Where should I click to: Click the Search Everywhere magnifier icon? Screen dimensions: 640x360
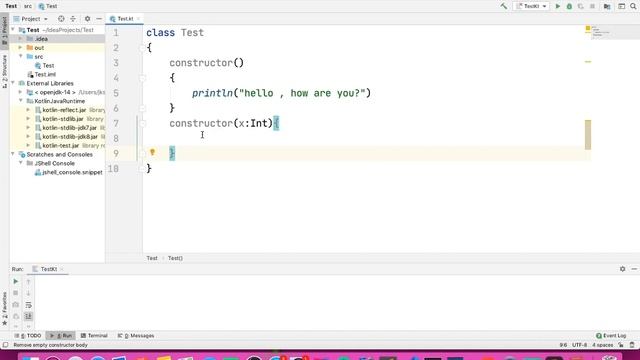click(633, 6)
